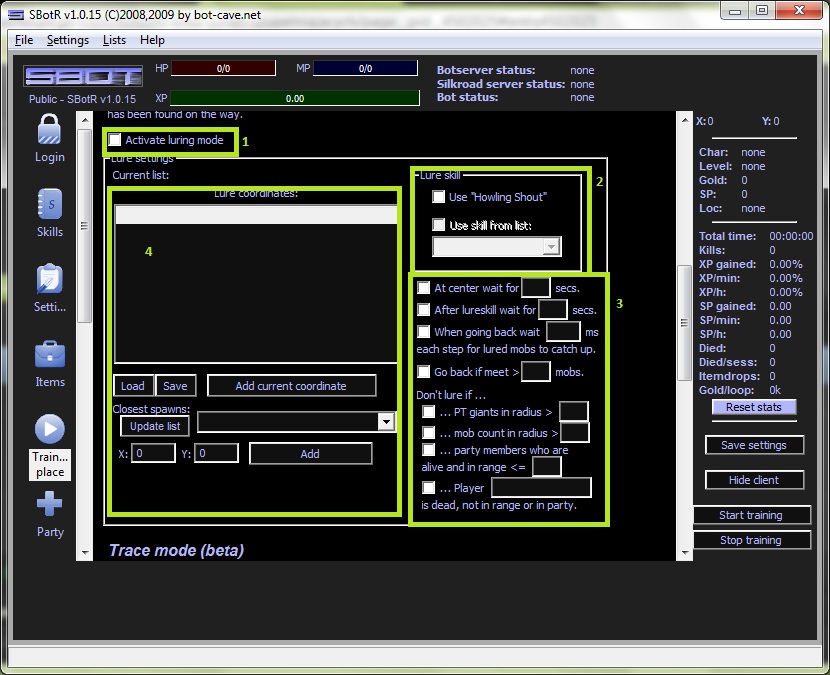Open the Training place play icon
The width and height of the screenshot is (830, 675).
pos(50,429)
